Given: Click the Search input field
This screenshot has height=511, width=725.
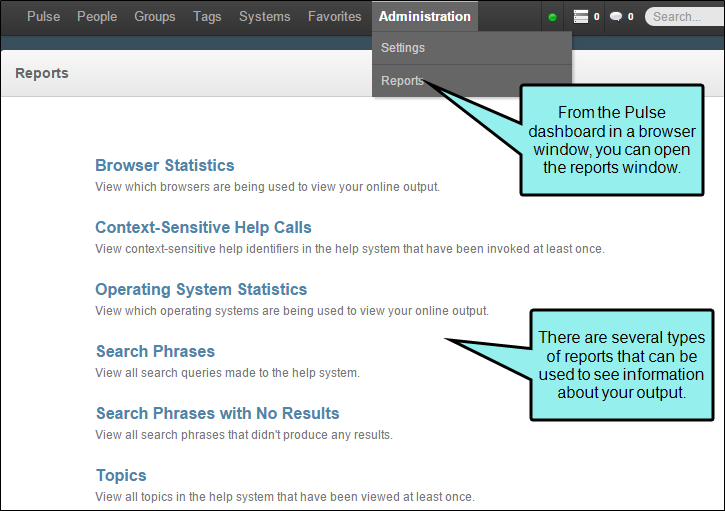Looking at the screenshot, I should [685, 17].
